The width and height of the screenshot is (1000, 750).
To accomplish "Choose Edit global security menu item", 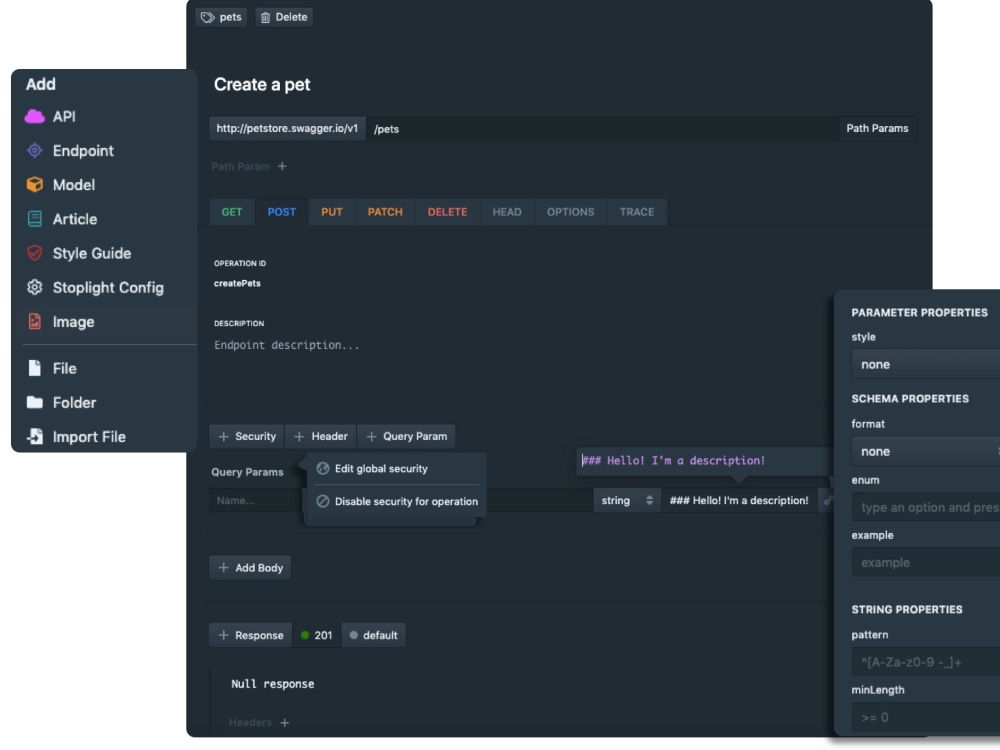I will [x=396, y=469].
